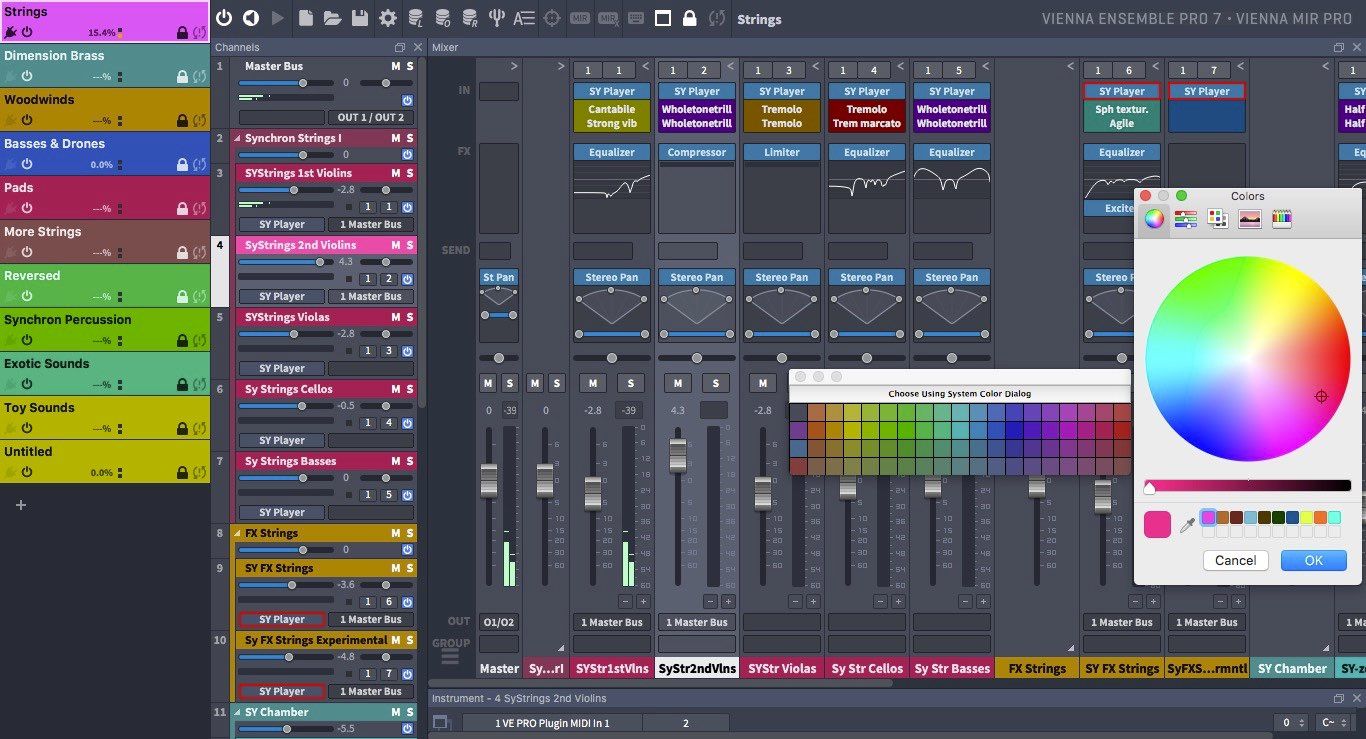1366x739 pixels.
Task: Click OK in the Colors dialog
Action: point(1313,561)
